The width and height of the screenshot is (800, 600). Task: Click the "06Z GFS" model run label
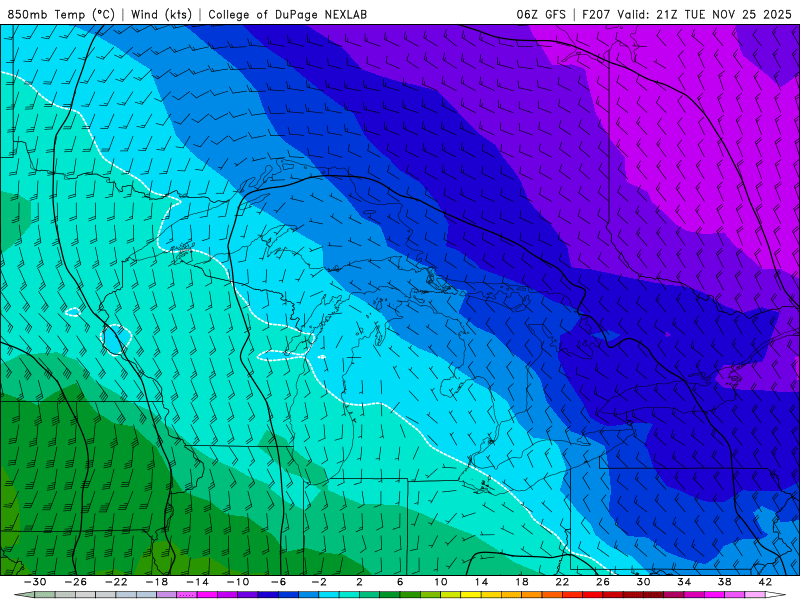(x=541, y=14)
